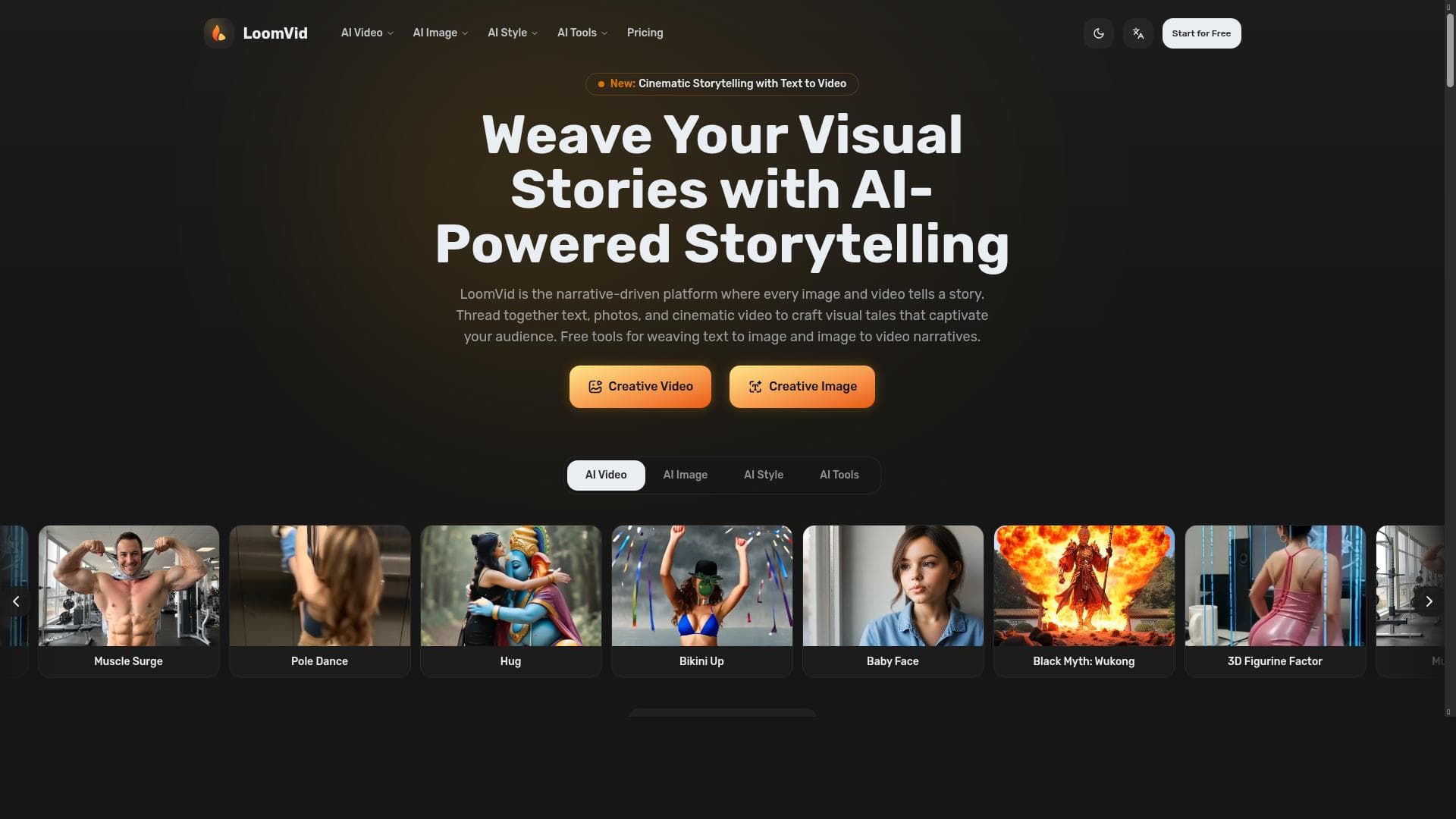Expand the AI Video dropdown in navbar
The image size is (1456, 819).
point(367,33)
